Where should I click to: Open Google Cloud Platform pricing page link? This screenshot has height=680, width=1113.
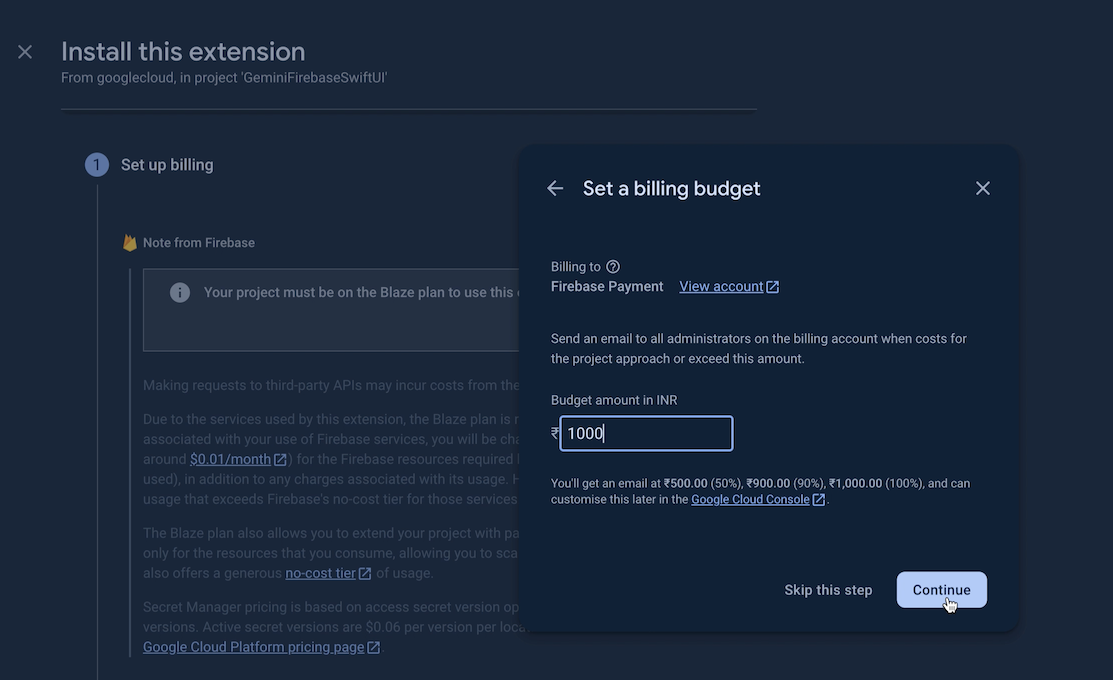253,648
